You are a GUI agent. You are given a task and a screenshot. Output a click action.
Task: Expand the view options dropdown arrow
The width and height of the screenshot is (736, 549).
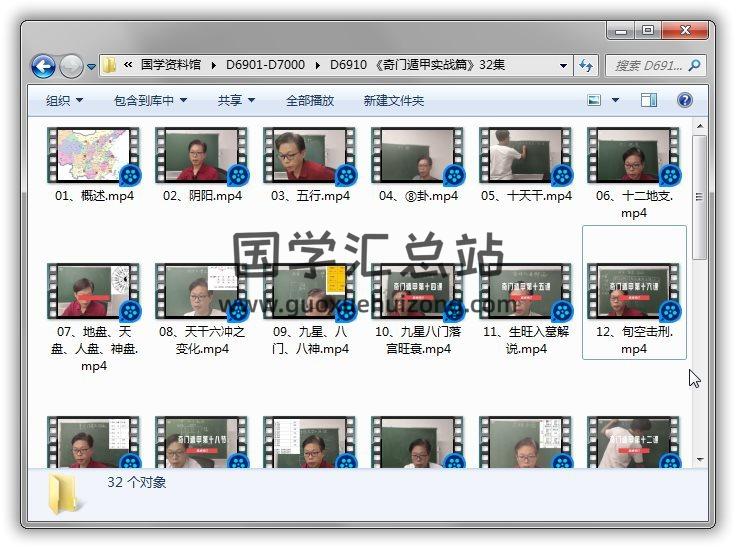[x=615, y=100]
